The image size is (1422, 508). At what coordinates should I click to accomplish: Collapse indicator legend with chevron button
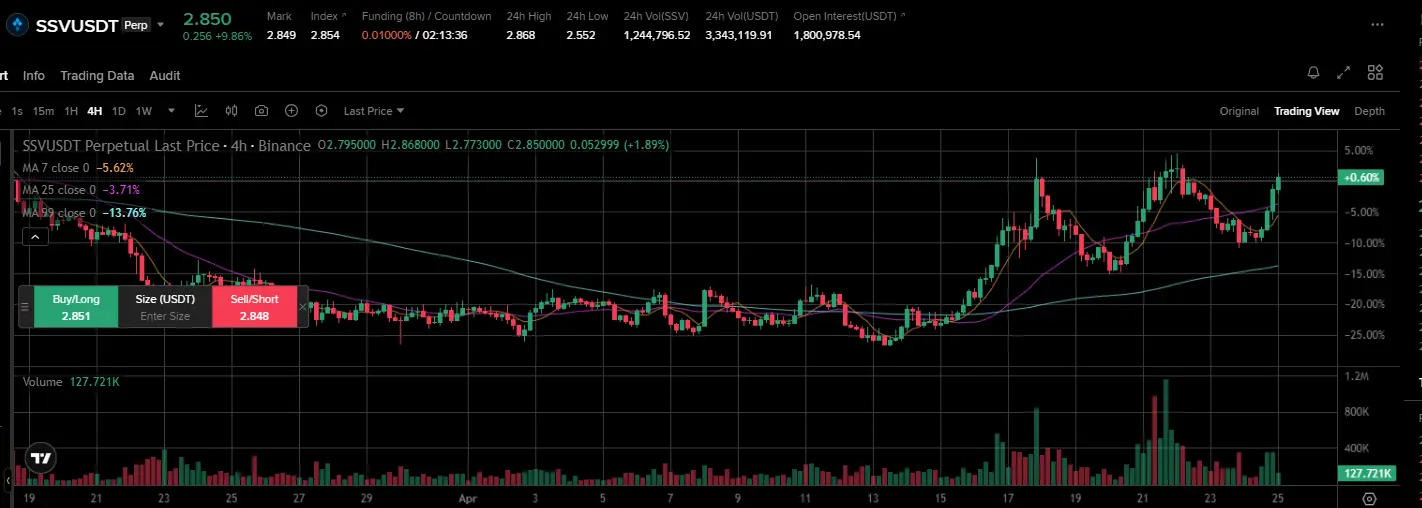pyautogui.click(x=34, y=237)
